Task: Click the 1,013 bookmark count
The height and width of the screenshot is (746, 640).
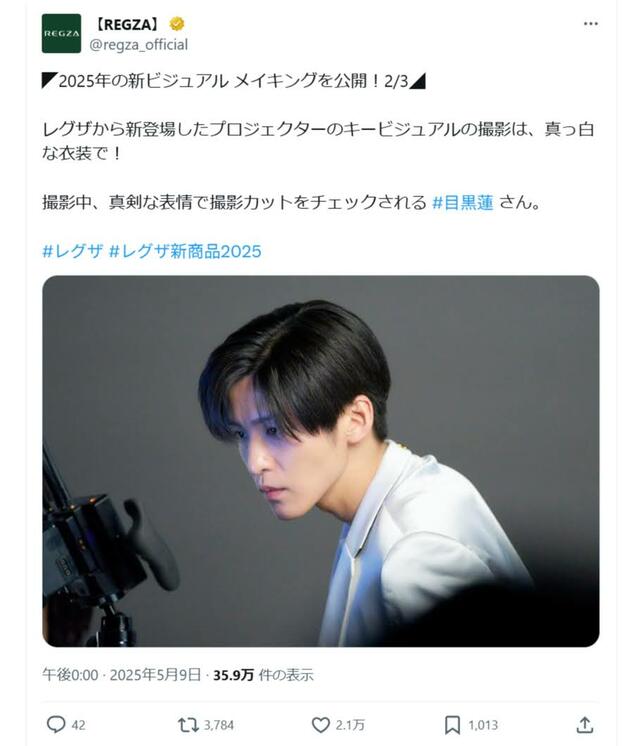Action: [x=483, y=725]
